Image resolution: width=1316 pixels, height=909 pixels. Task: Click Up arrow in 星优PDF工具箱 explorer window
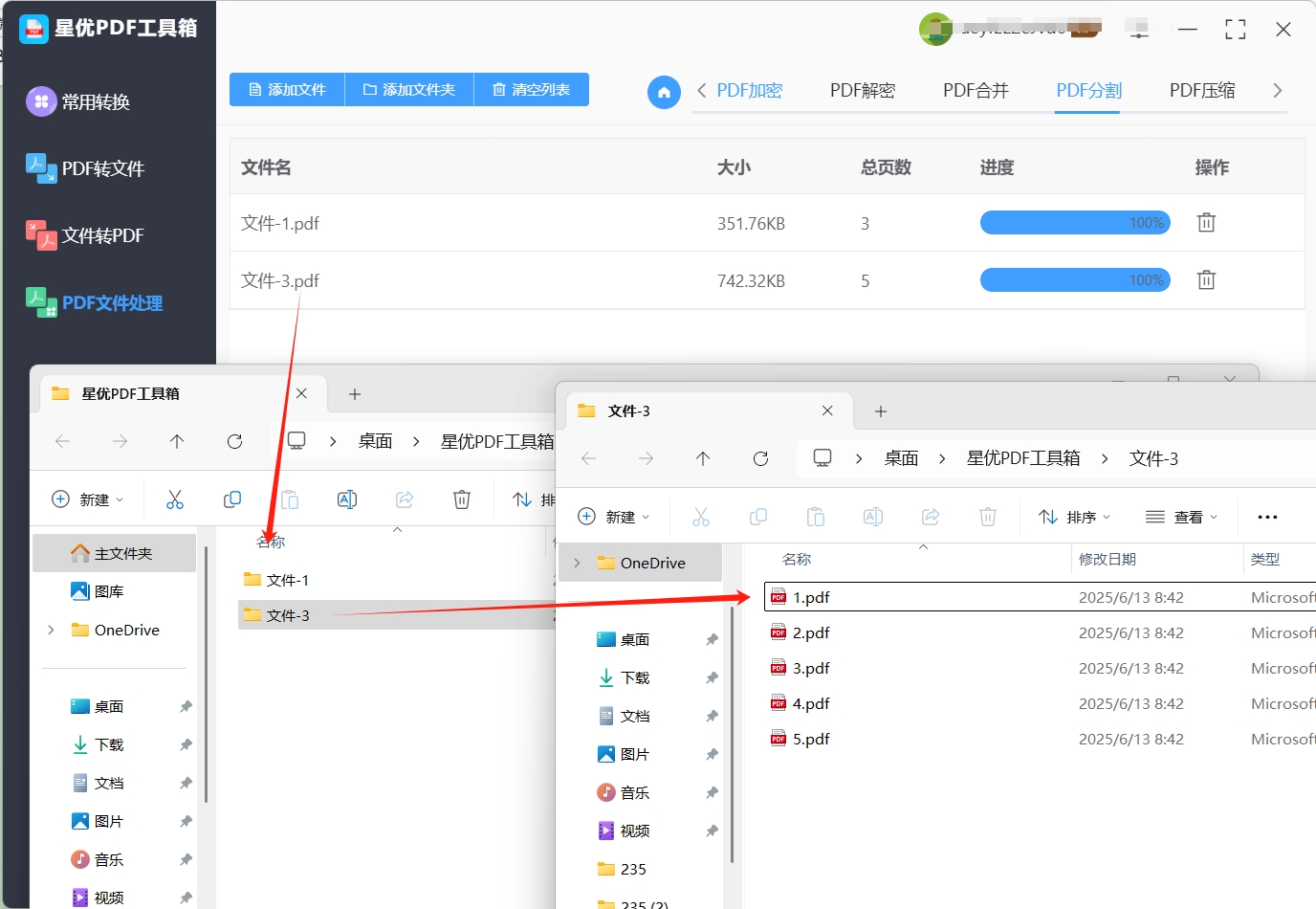click(177, 441)
